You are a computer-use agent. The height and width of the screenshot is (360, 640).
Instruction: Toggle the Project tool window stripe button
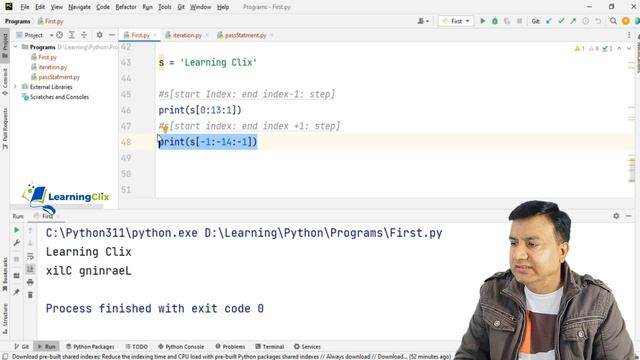point(5,45)
